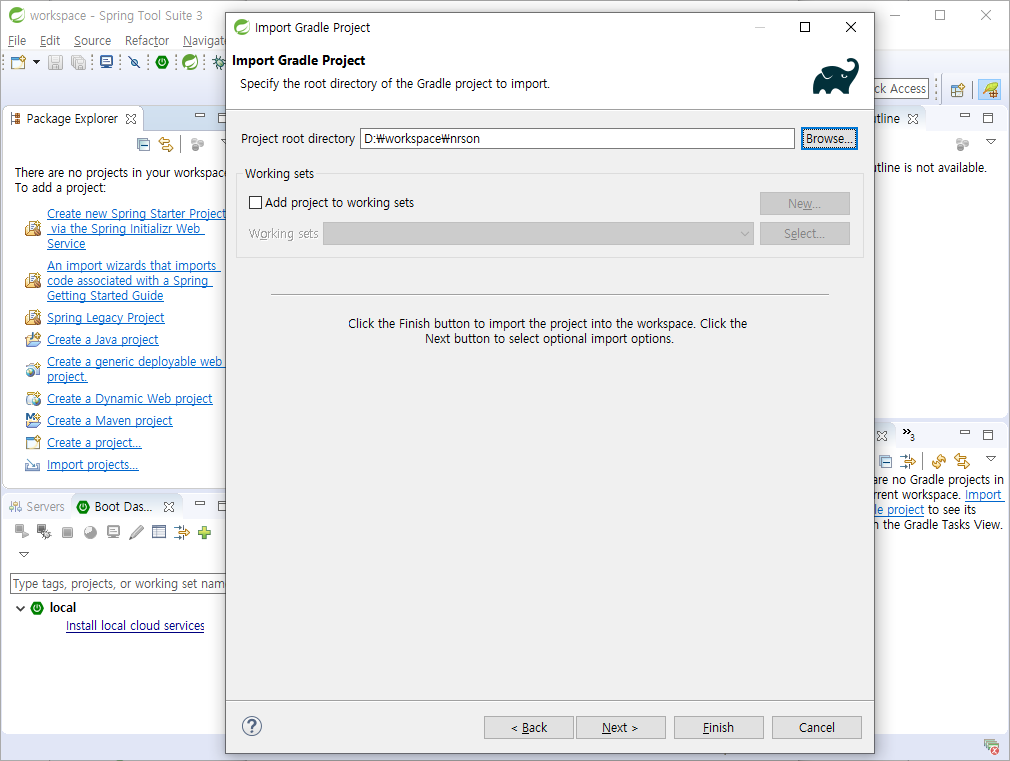Click the status bar icon at bottom right

coord(991,746)
